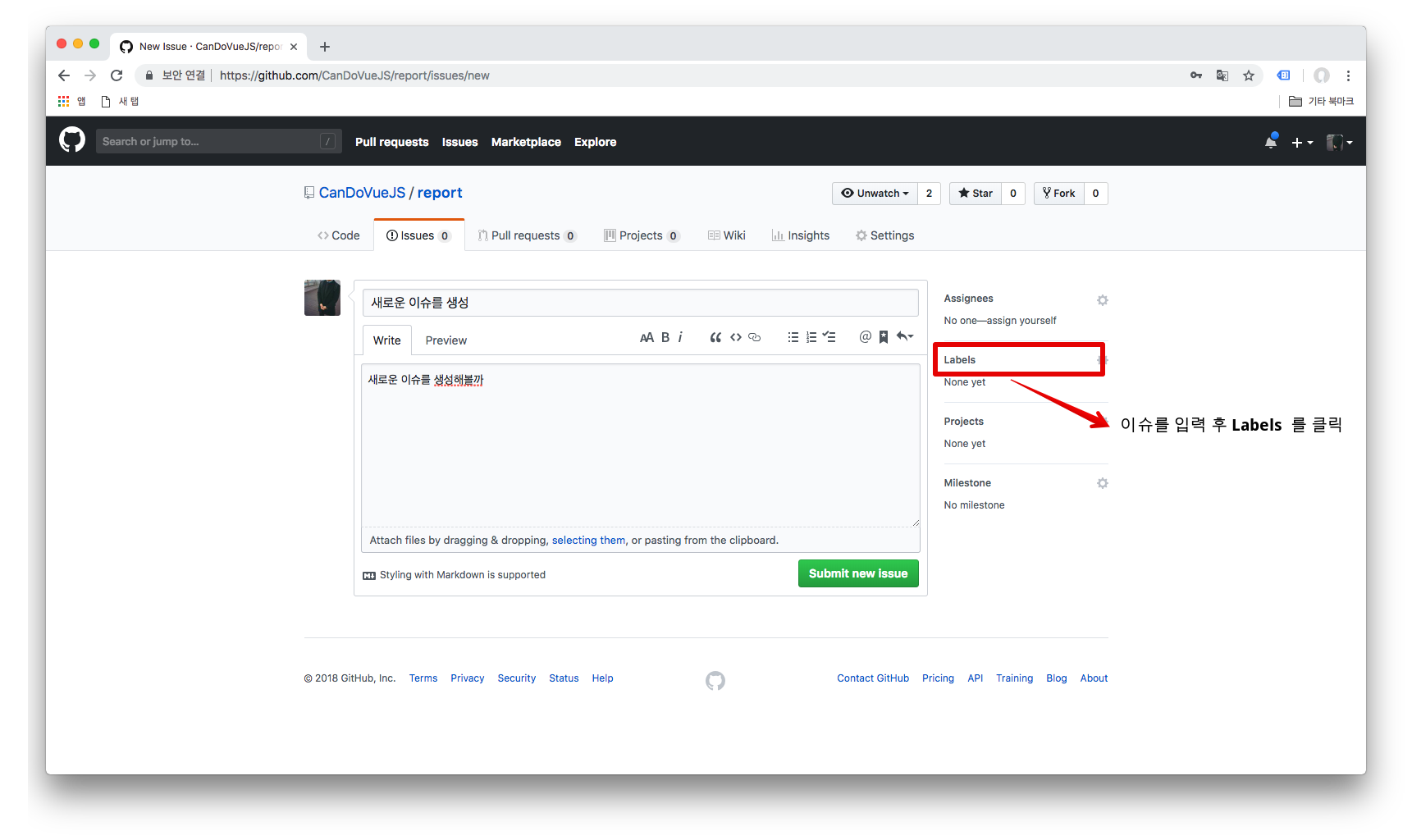Open Contact GitHub footer link
This screenshot has height=840, width=1412.
point(873,678)
